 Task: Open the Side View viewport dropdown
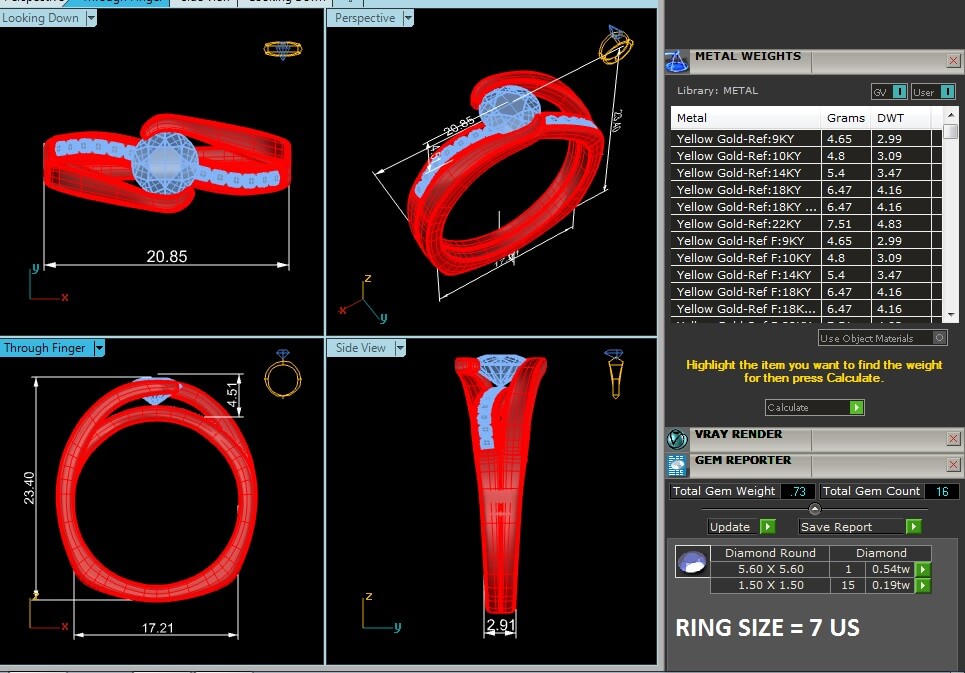click(x=400, y=348)
